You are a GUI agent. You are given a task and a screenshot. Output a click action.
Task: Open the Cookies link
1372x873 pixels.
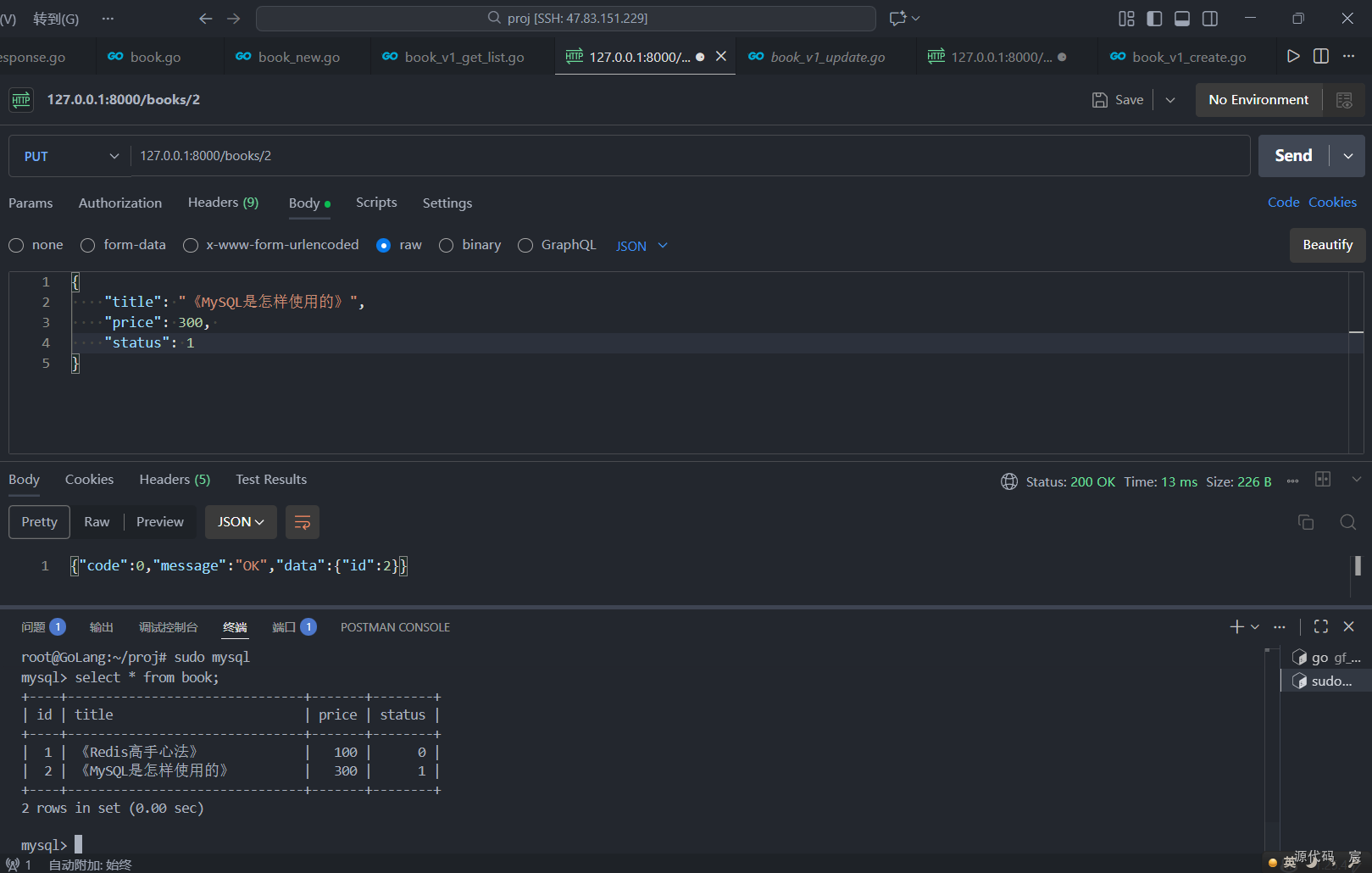1332,202
